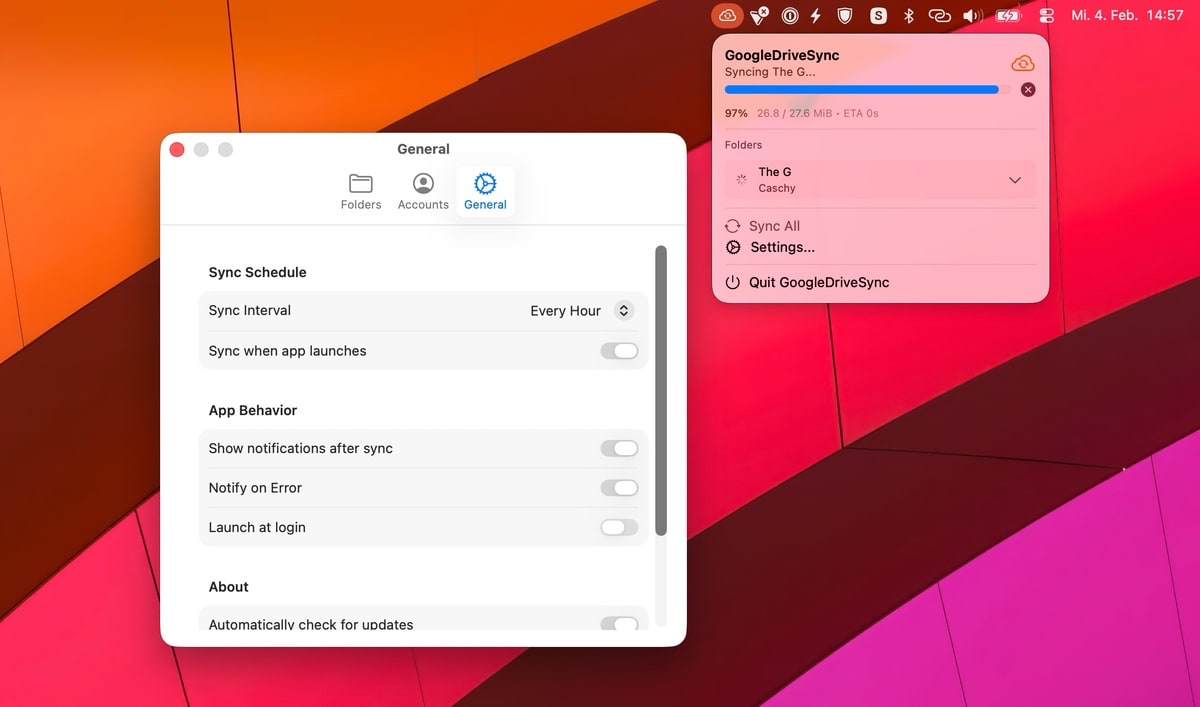Viewport: 1200px width, 707px height.
Task: Click the 97% progress text
Action: tap(736, 113)
